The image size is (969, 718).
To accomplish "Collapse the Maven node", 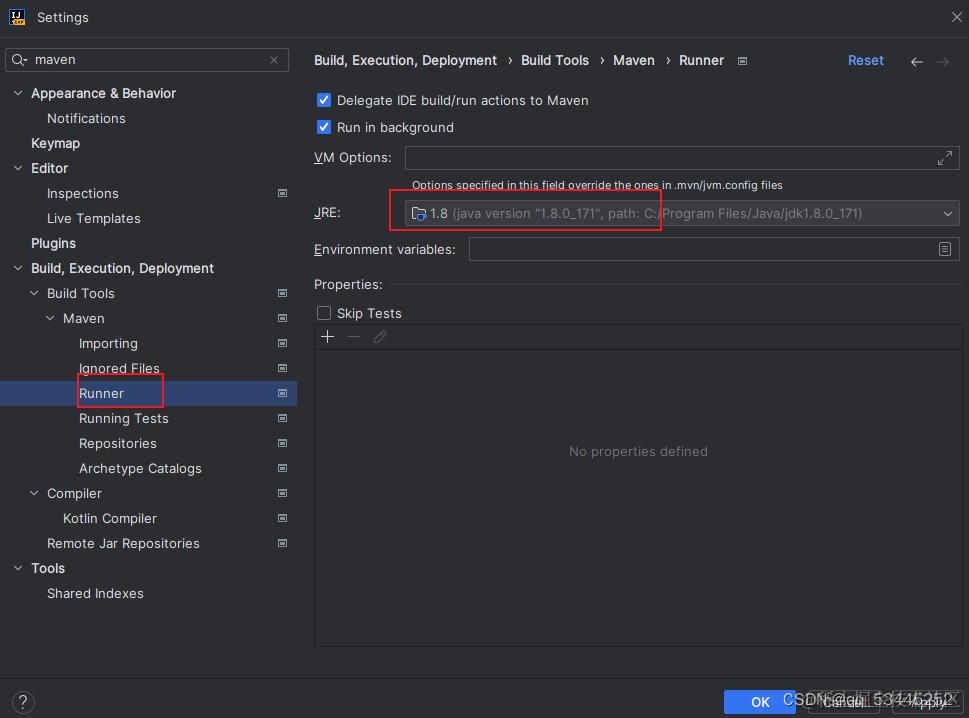I will coord(50,318).
